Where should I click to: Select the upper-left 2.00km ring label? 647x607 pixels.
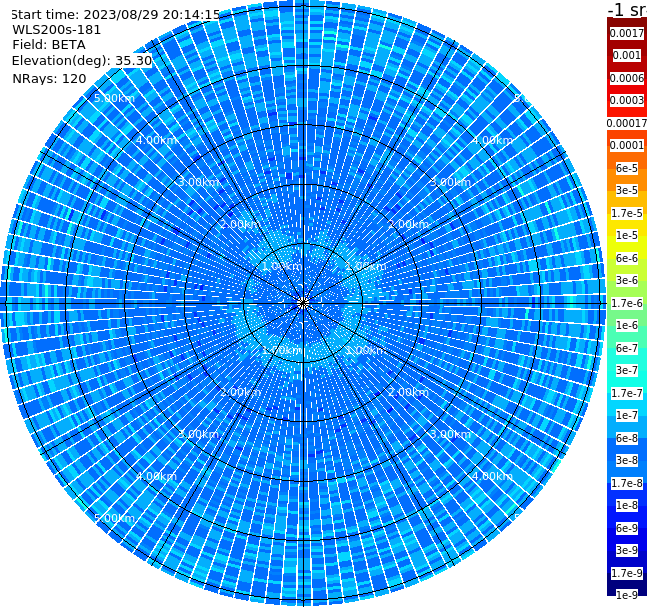pos(241,224)
